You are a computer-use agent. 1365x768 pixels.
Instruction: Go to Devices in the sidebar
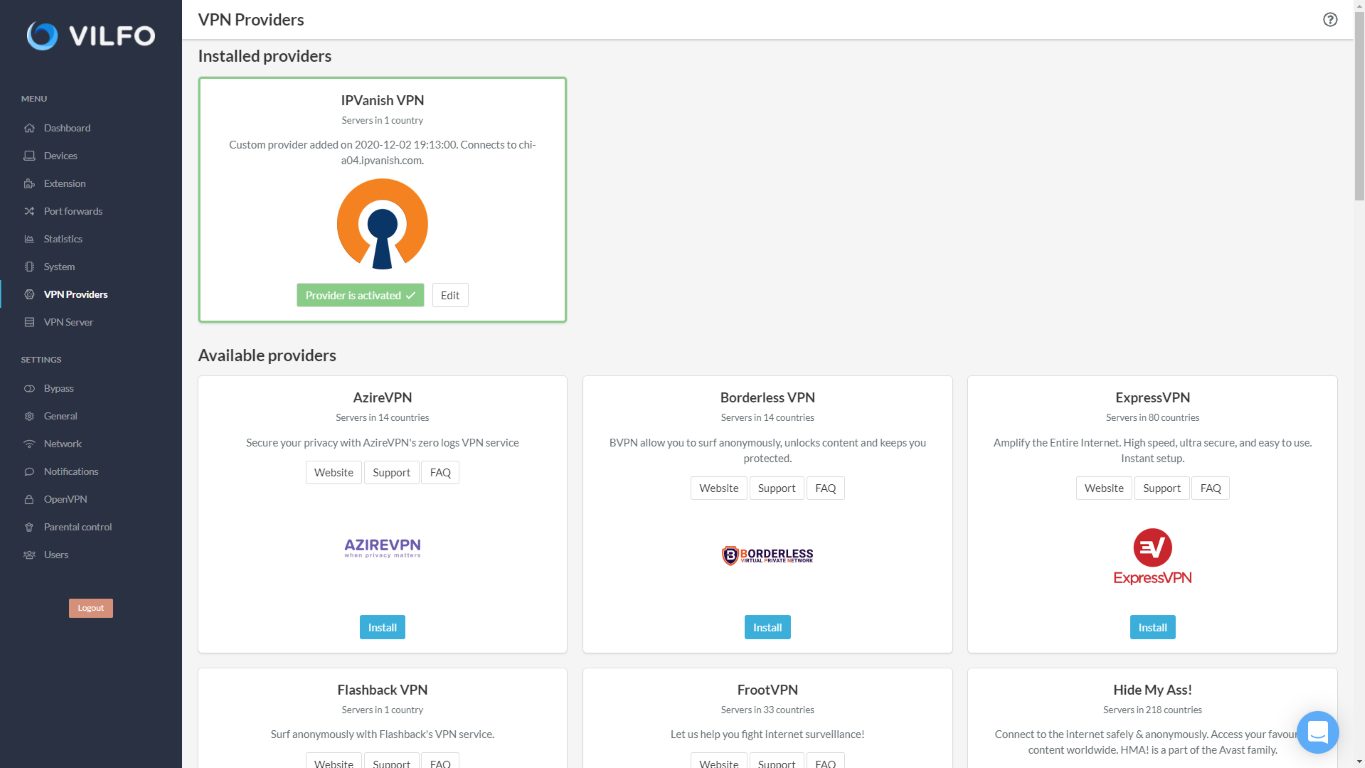[x=60, y=156]
